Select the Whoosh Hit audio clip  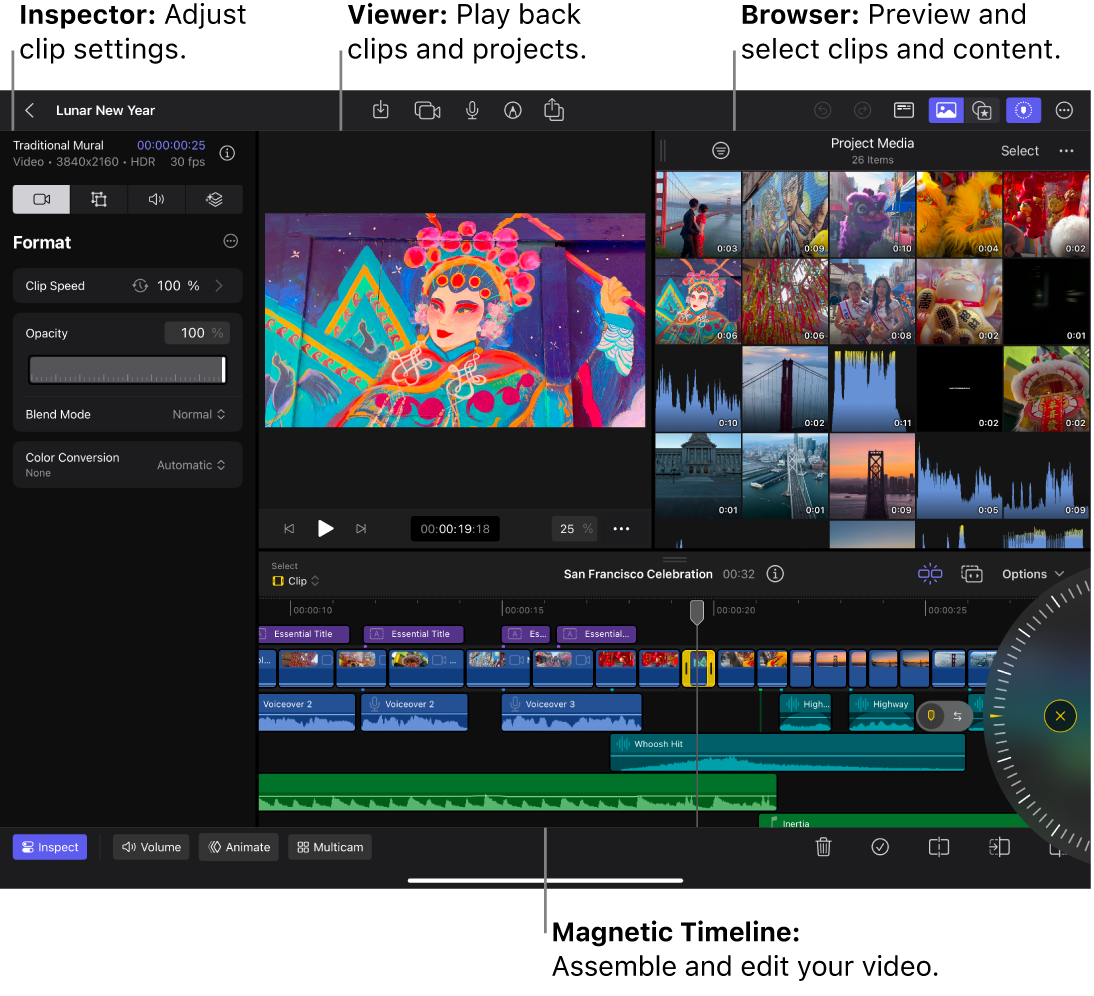click(x=788, y=753)
